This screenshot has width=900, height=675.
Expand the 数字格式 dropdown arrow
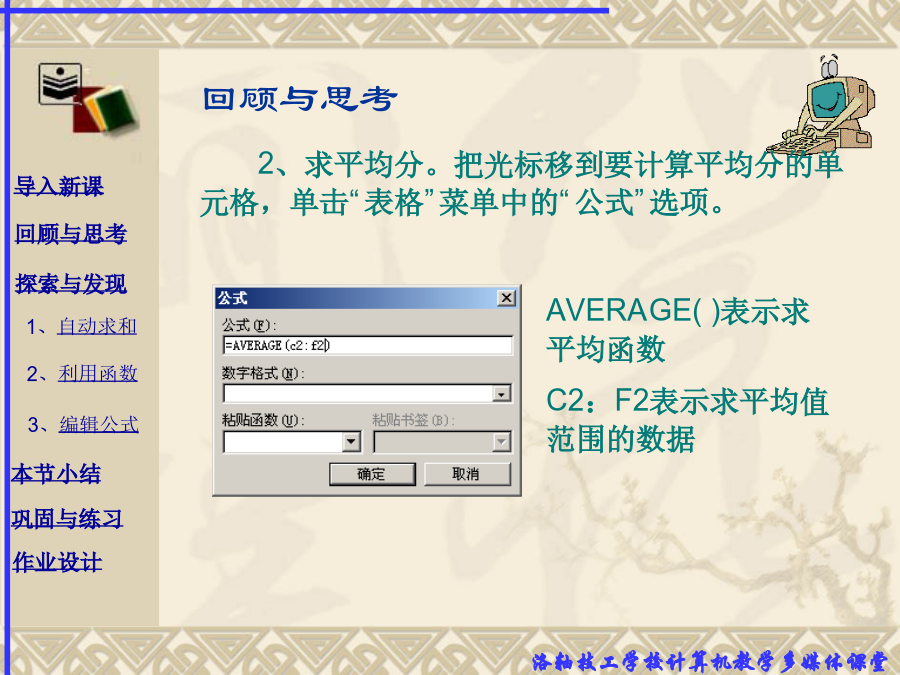(x=502, y=394)
